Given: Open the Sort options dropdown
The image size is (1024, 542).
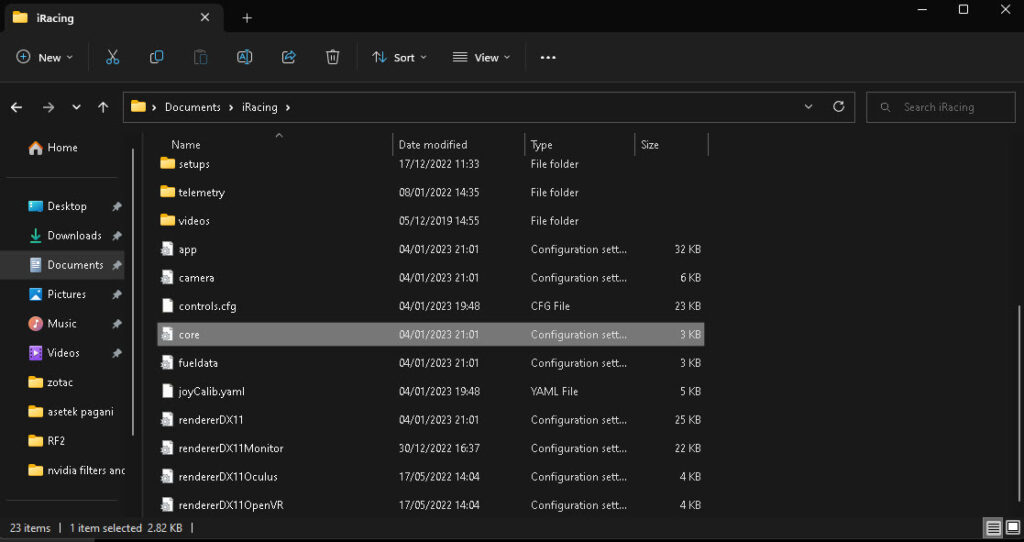Looking at the screenshot, I should (x=399, y=57).
